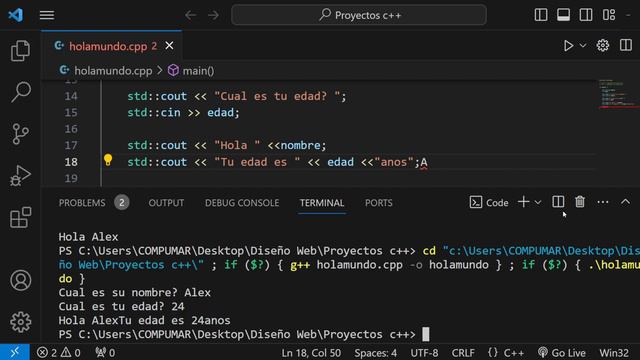Screen dimensions: 640x360
Task: Close the holamundo.cpp tab
Action: (x=169, y=46)
